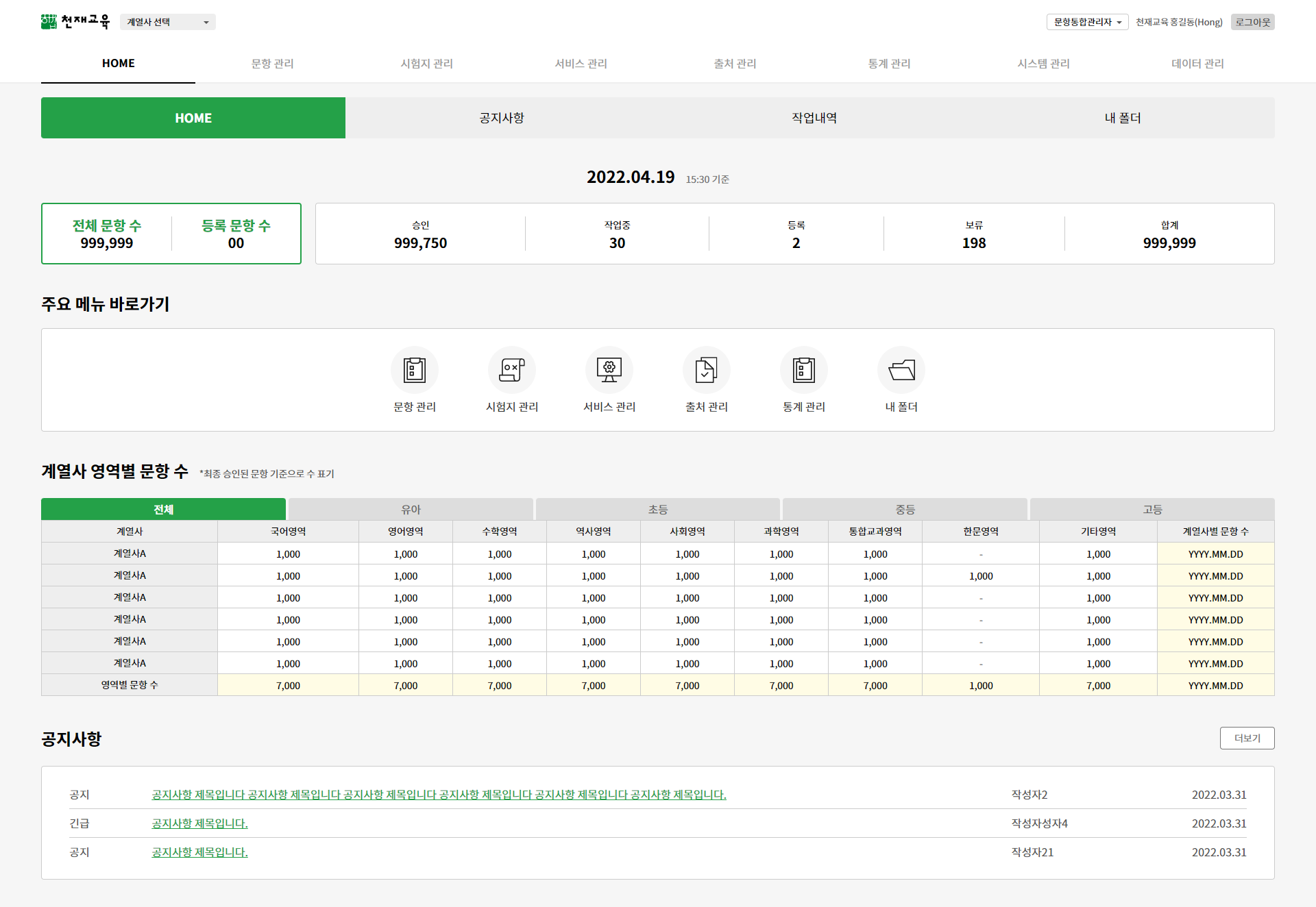Screen dimensions: 1316x907
Task: Open the 서비스 관리 shortcut icon
Action: tap(609, 370)
